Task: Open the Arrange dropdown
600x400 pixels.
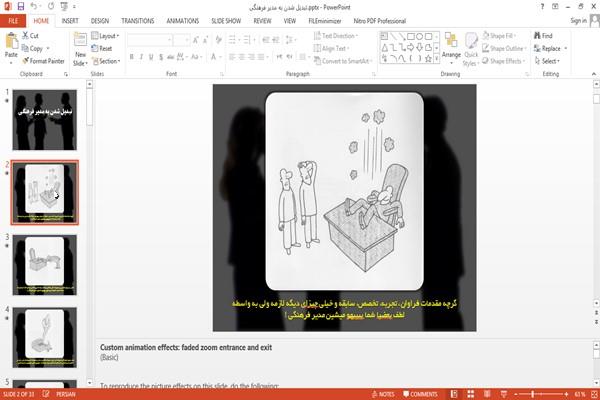Action: tap(451, 49)
